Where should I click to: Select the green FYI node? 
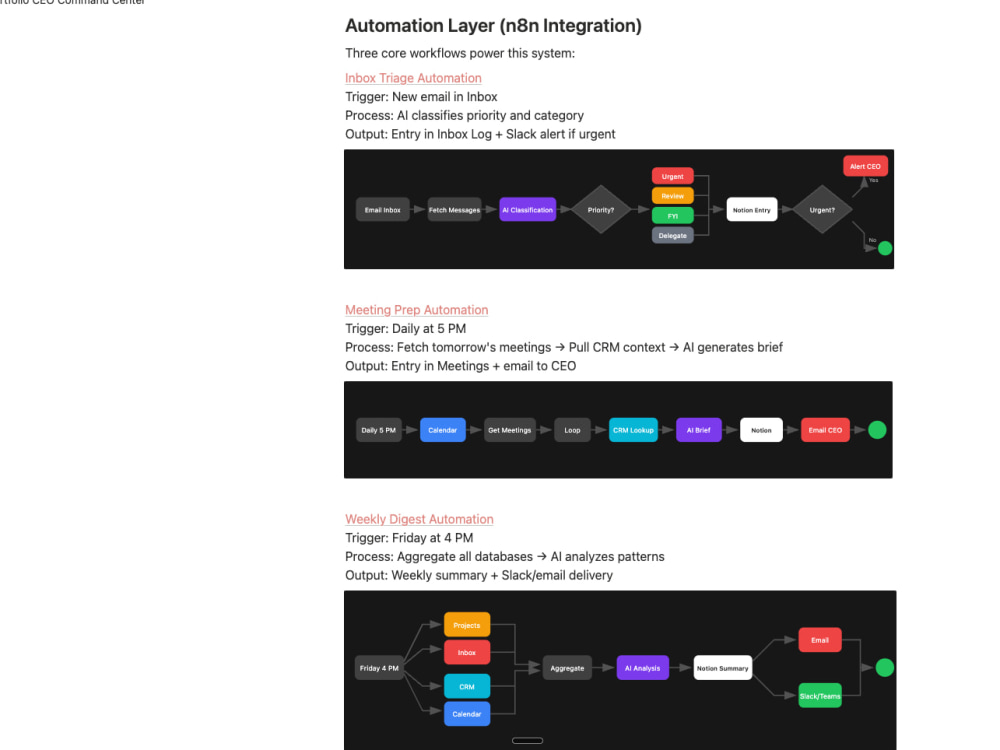(x=672, y=216)
